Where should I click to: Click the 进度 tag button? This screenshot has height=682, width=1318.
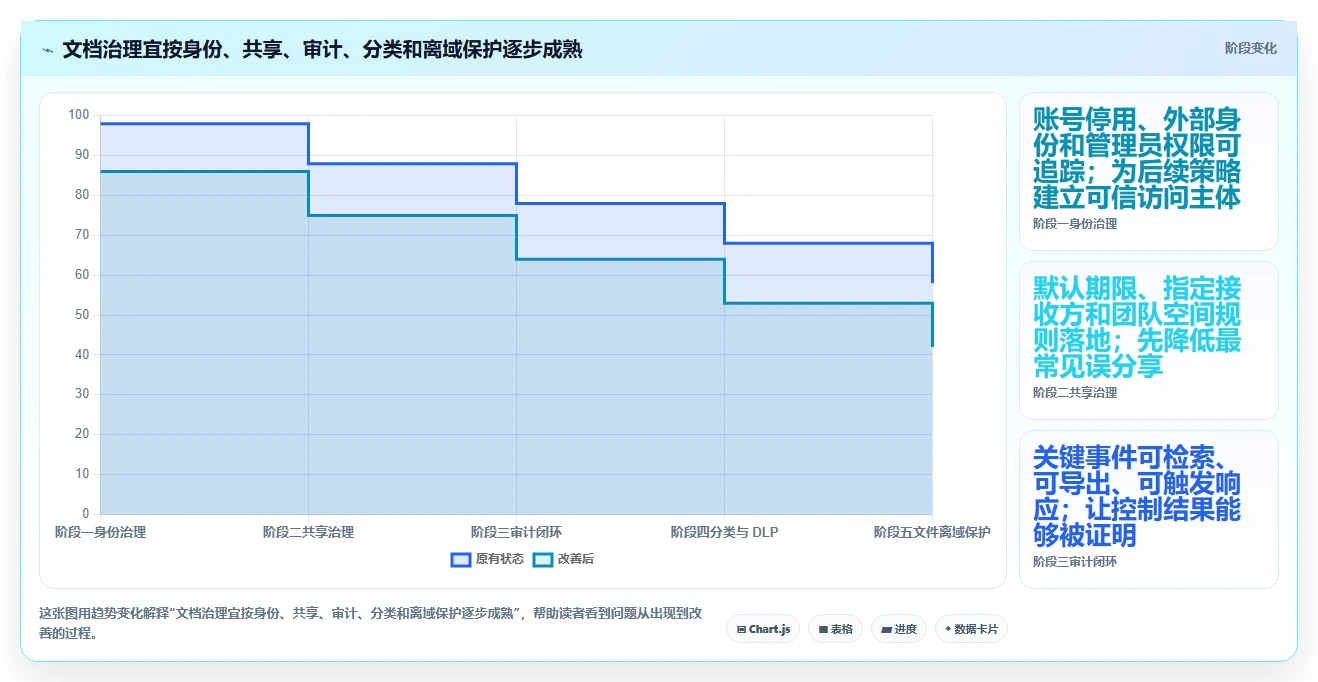click(899, 629)
